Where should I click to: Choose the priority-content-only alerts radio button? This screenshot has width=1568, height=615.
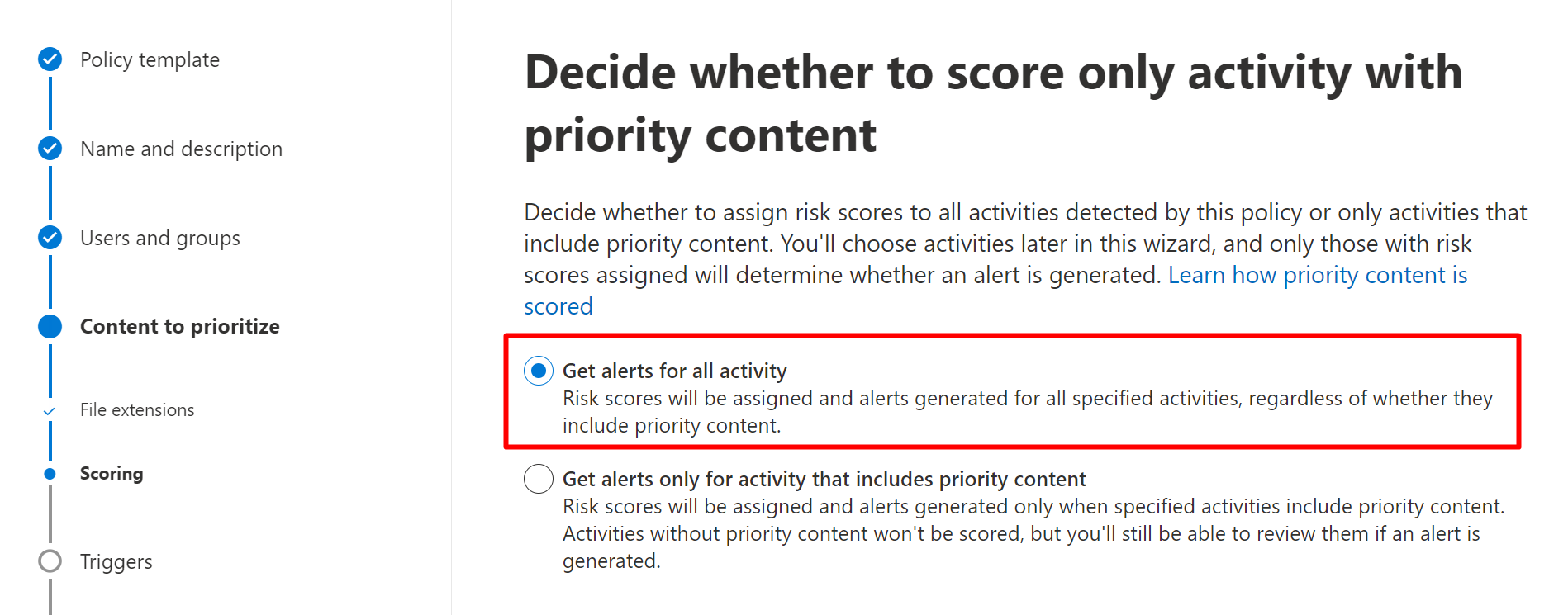pos(539,479)
